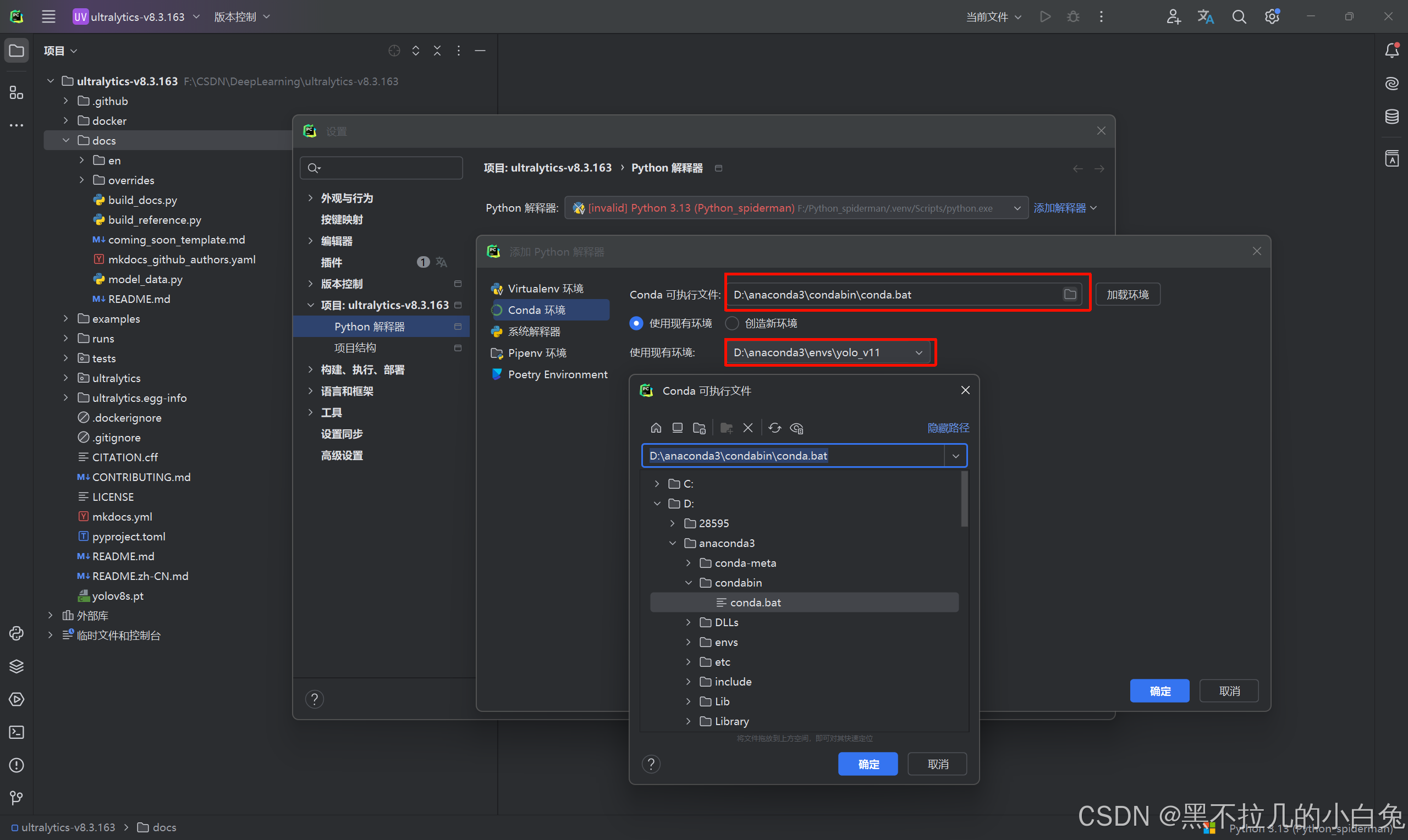Open the Python Console tool window icon
Image resolution: width=1408 pixels, height=840 pixels.
click(x=16, y=633)
